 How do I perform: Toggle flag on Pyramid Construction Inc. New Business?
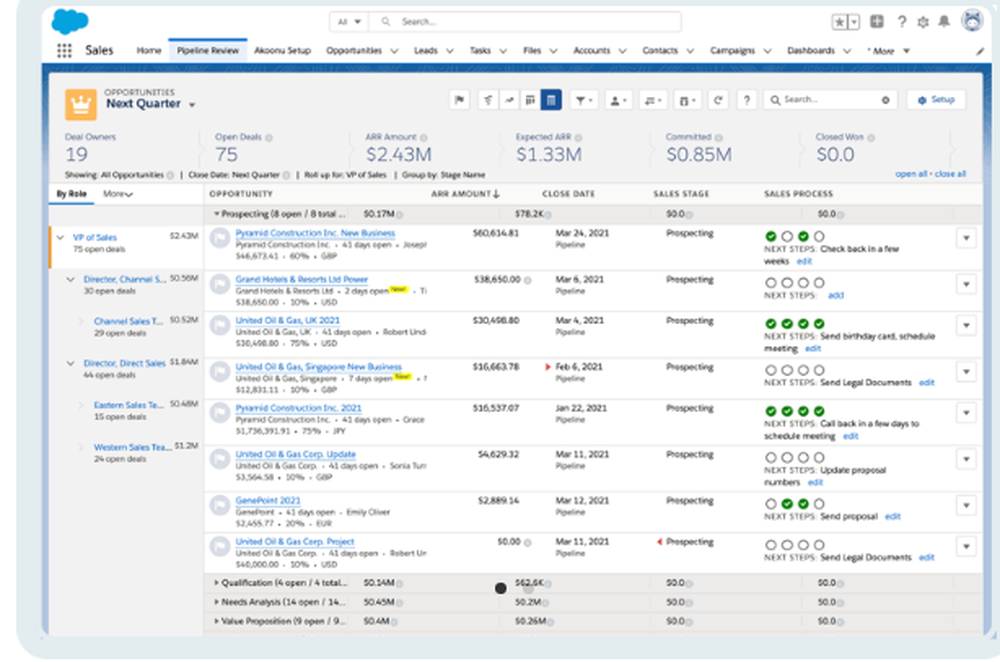(220, 239)
